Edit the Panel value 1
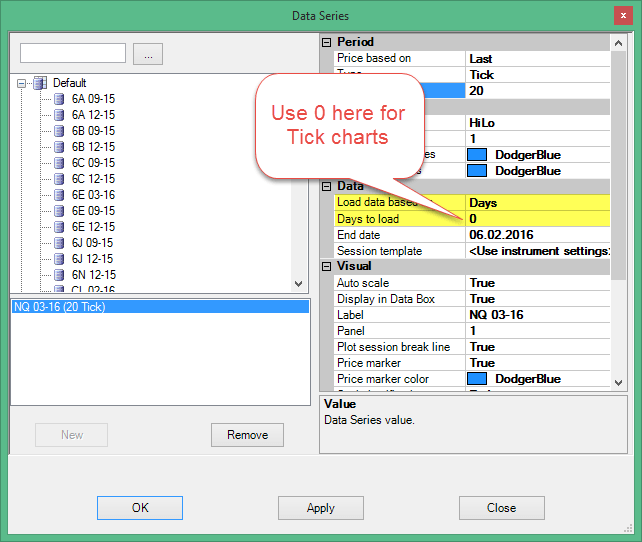The width and height of the screenshot is (642, 542). [538, 331]
